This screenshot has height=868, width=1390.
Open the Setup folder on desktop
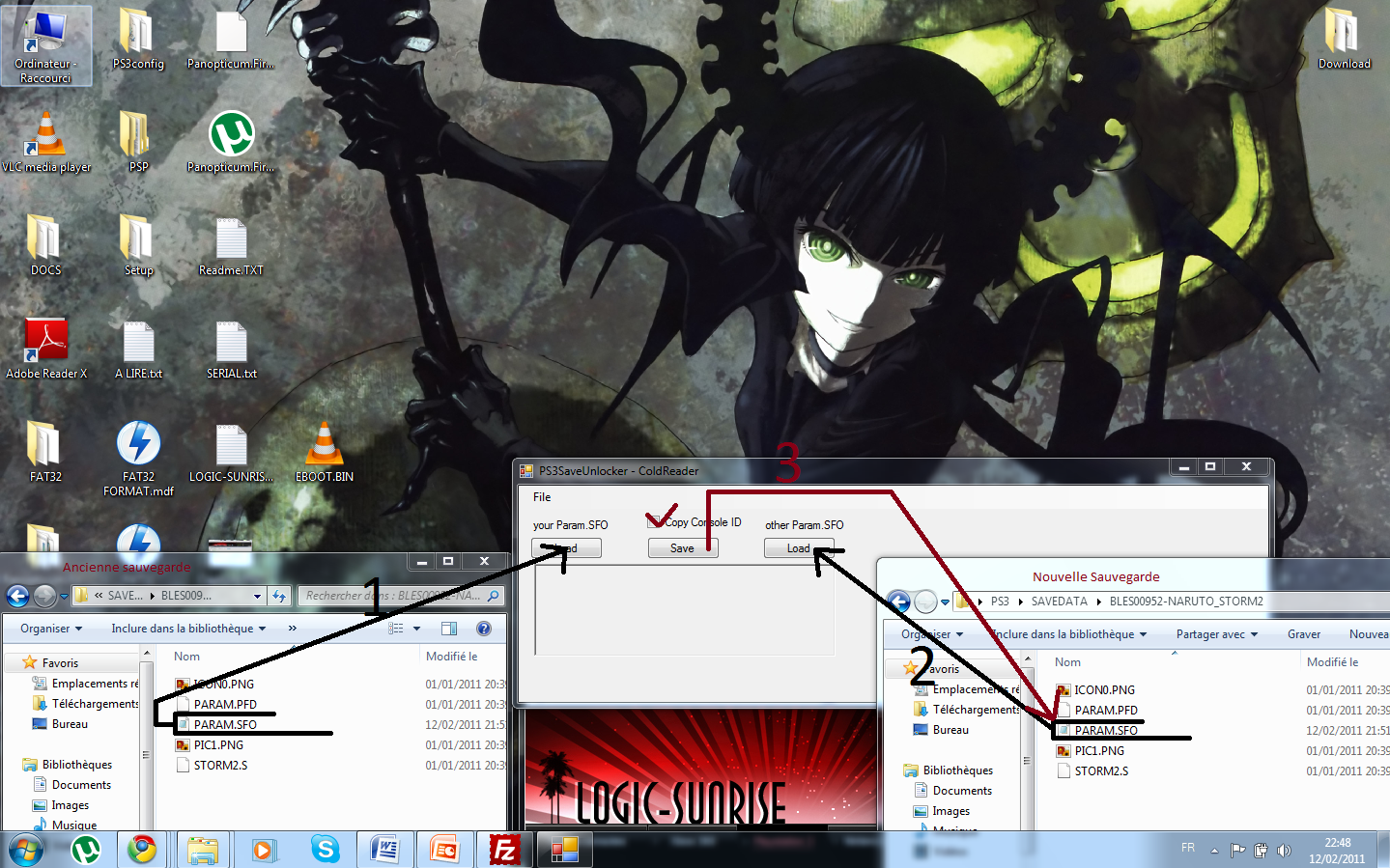pos(138,245)
